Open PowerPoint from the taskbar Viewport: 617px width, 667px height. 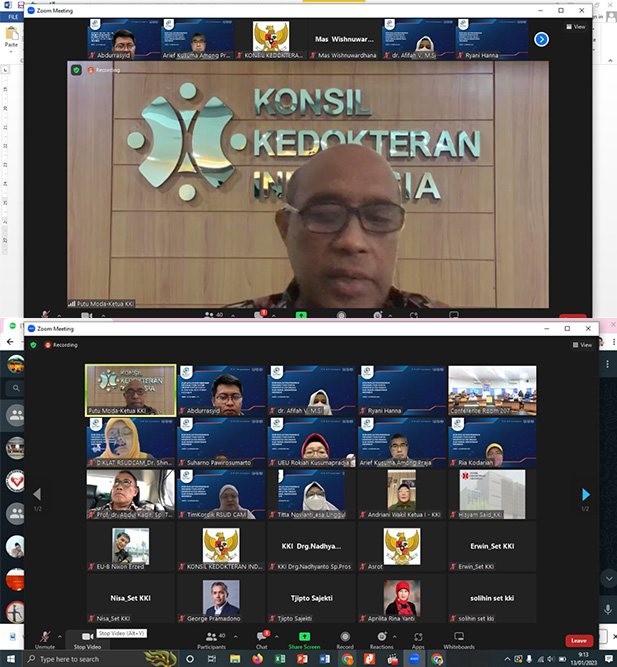pyautogui.click(x=302, y=659)
